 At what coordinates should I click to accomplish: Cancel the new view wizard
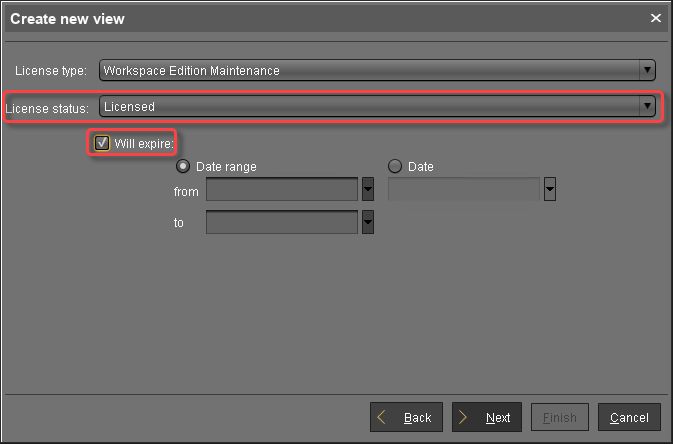(x=629, y=417)
